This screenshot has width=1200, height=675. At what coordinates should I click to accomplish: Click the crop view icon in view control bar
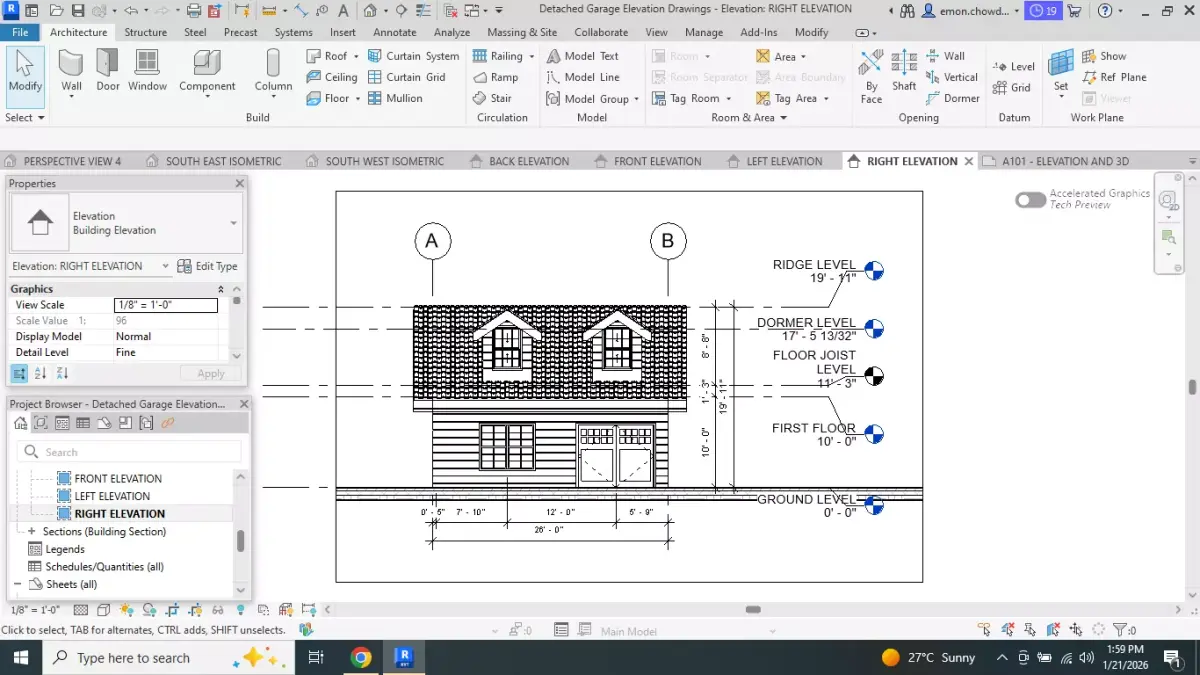coord(172,610)
